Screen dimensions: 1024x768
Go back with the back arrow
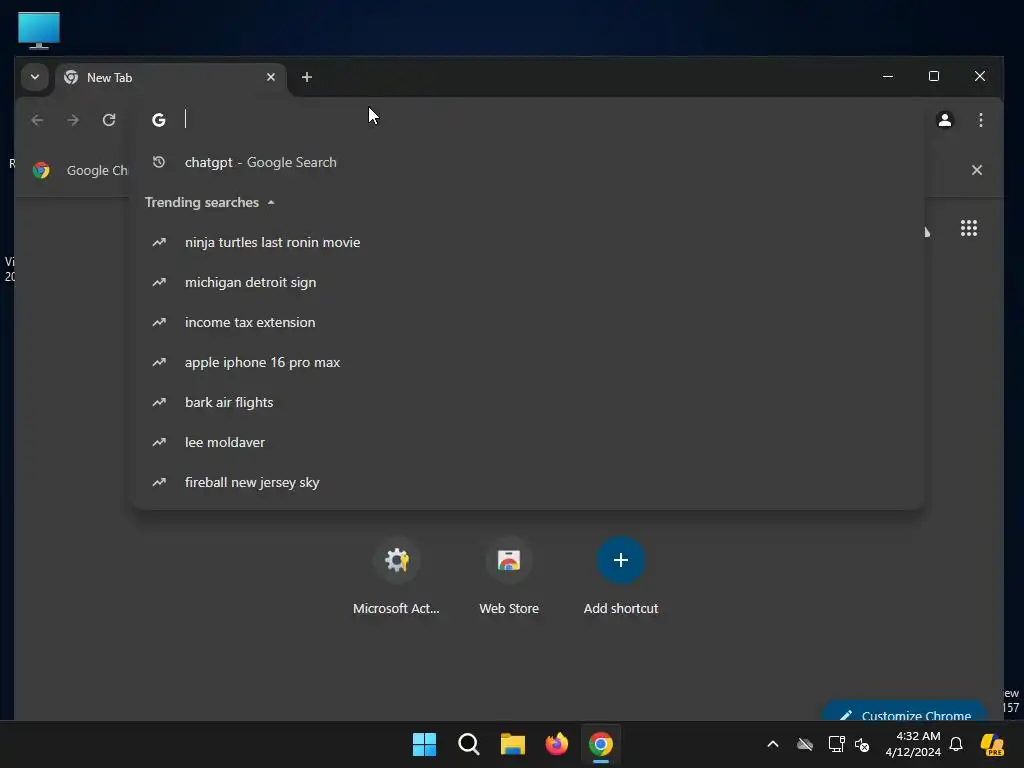pyautogui.click(x=37, y=120)
